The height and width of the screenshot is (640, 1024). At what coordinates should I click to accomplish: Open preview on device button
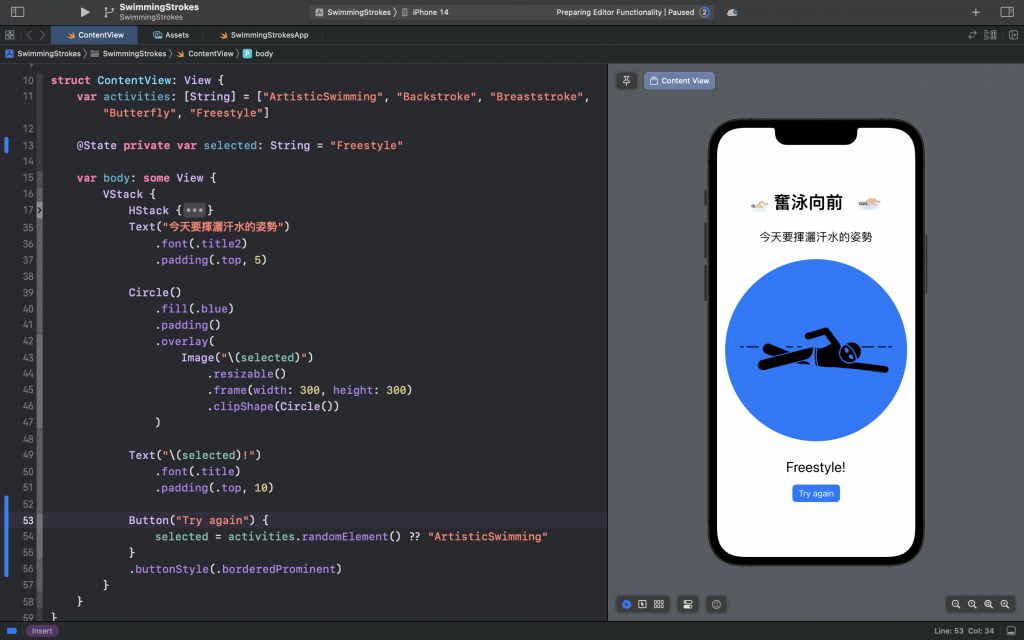tap(716, 604)
